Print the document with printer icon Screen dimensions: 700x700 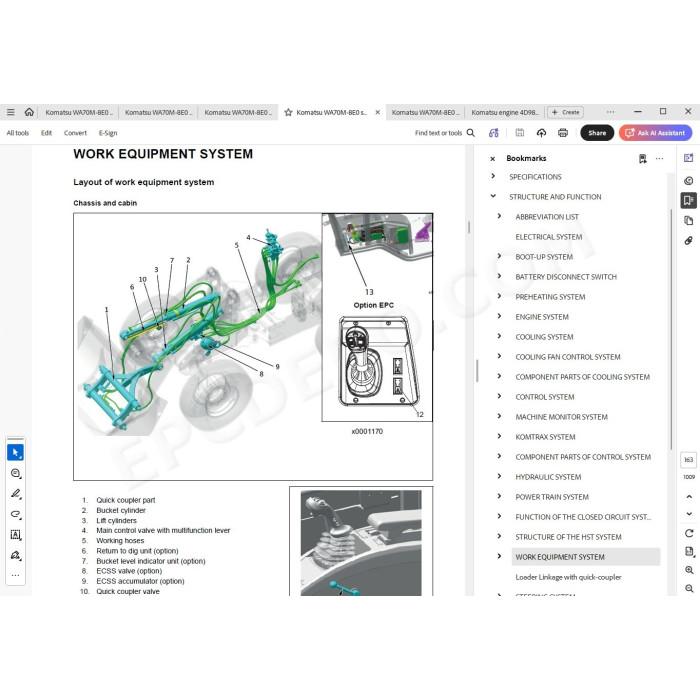coord(563,133)
